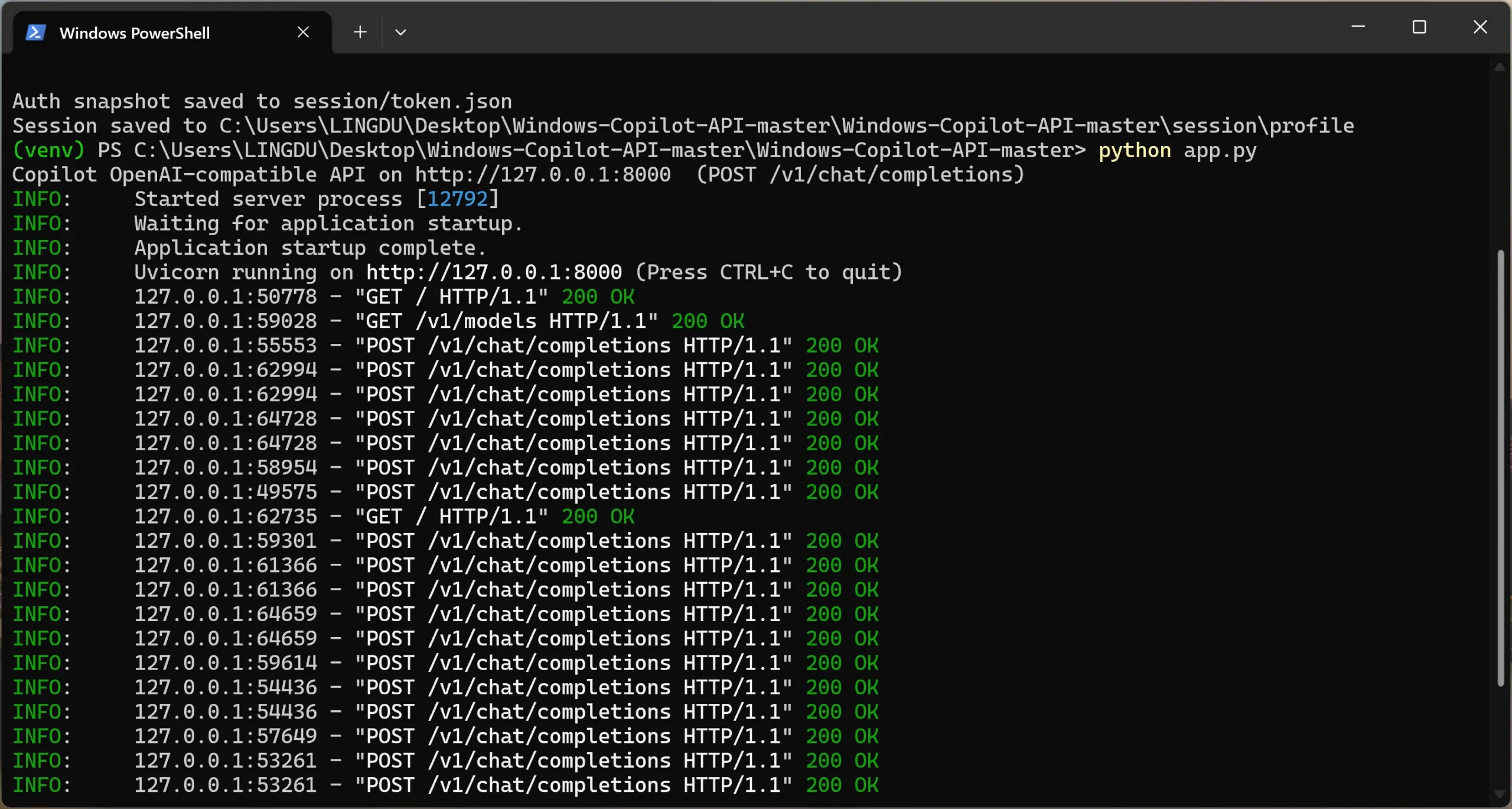Click the log row for 127.0.0.1:59614
Viewport: 1512px width, 809px height.
point(446,664)
